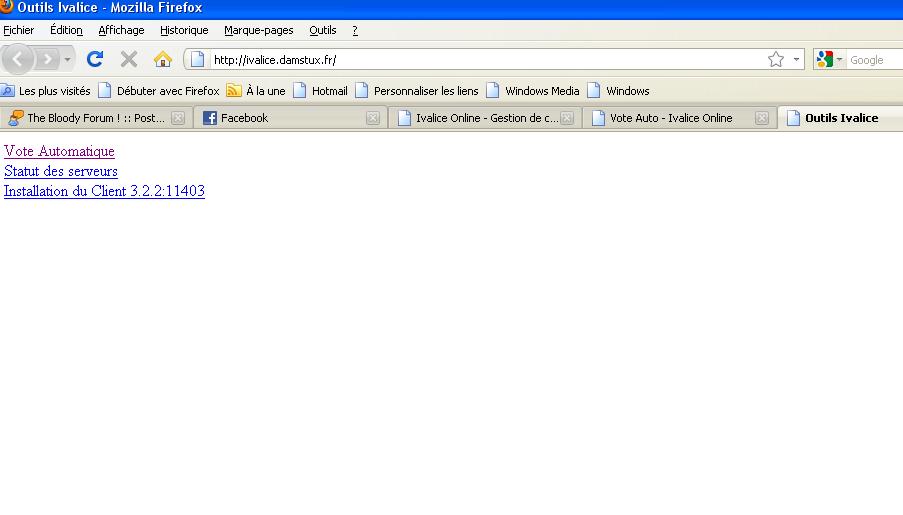Click the URL field showing ivalice.damstux.fr
The height and width of the screenshot is (515, 903).
pos(487,60)
